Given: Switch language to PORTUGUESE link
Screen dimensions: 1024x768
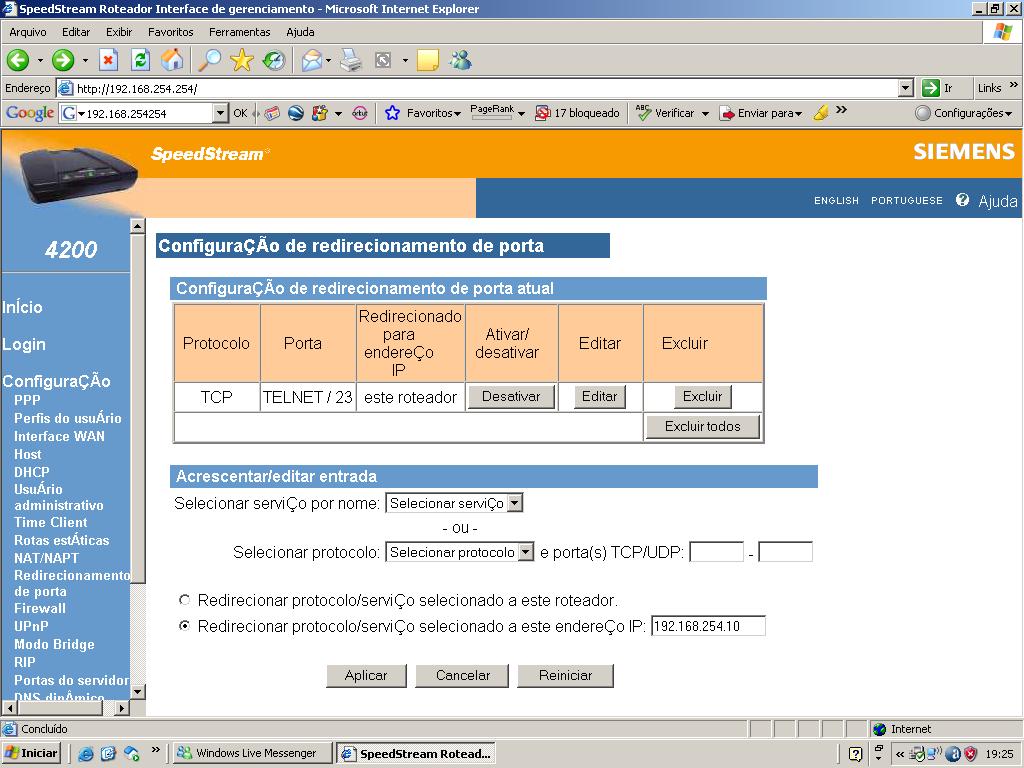Looking at the screenshot, I should tap(906, 200).
